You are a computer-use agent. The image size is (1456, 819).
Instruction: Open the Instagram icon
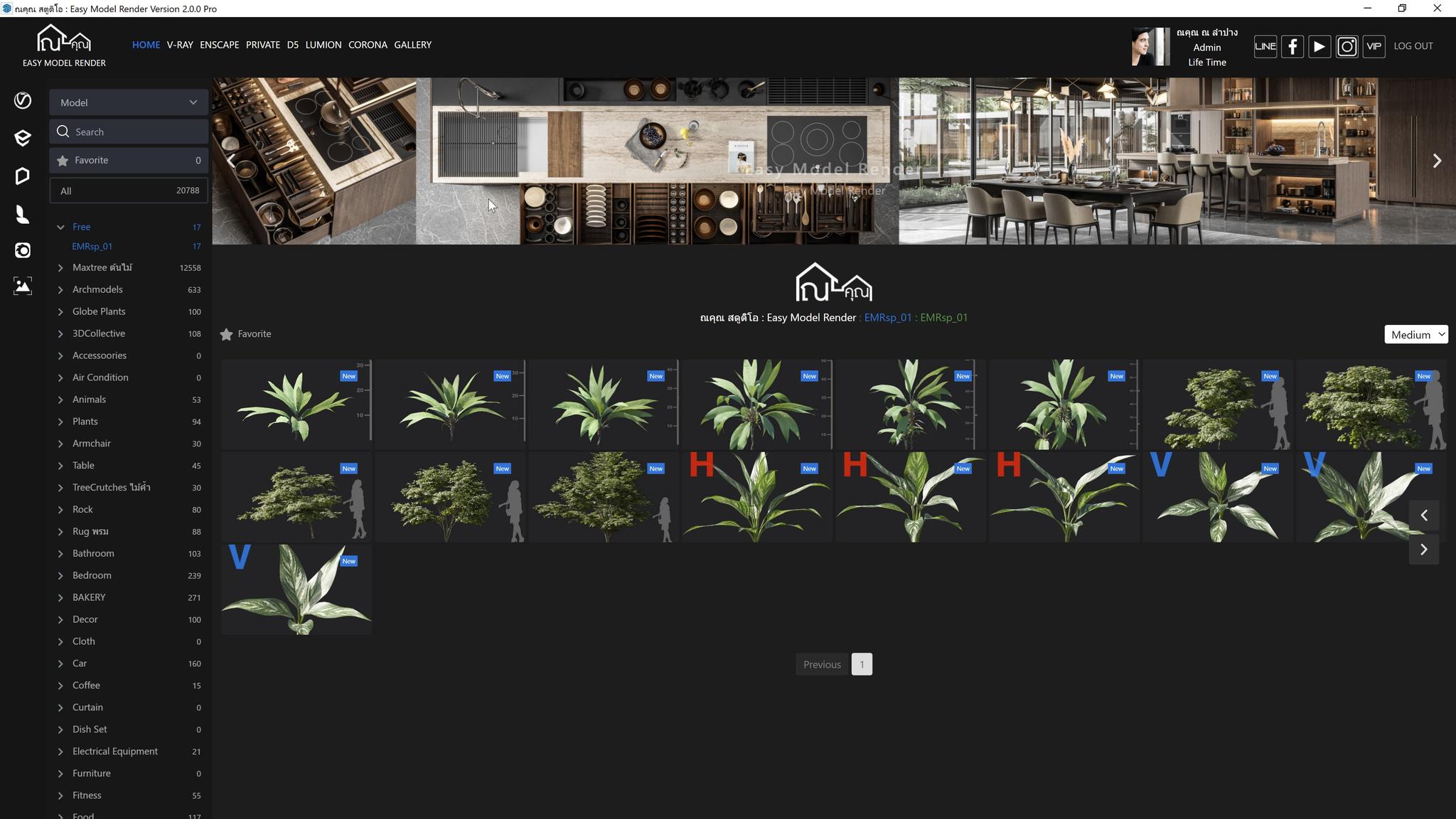[1347, 46]
